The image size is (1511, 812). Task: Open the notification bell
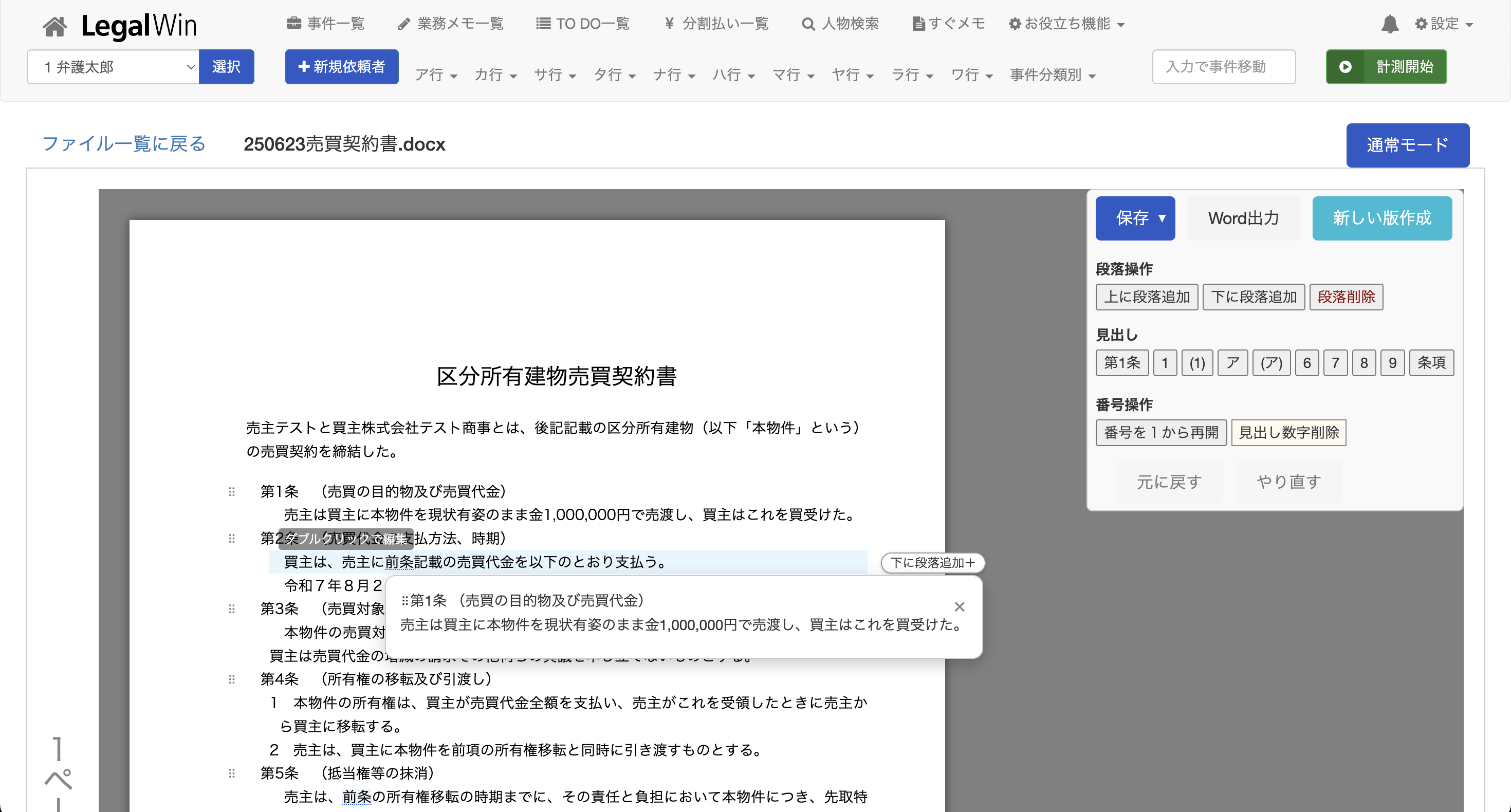pos(1389,24)
